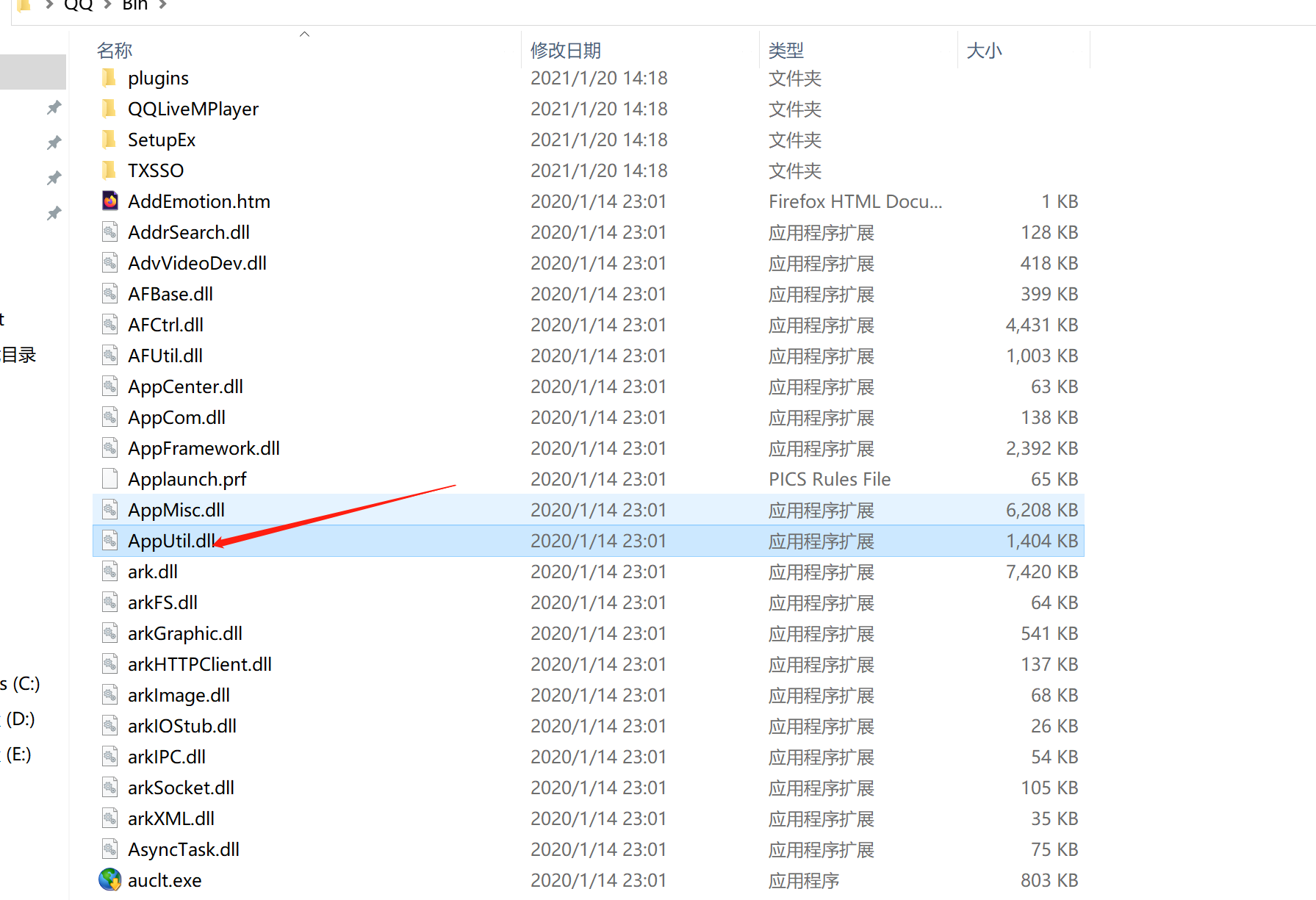The width and height of the screenshot is (1316, 900).
Task: Click the plugins folder icon
Action: (x=109, y=78)
